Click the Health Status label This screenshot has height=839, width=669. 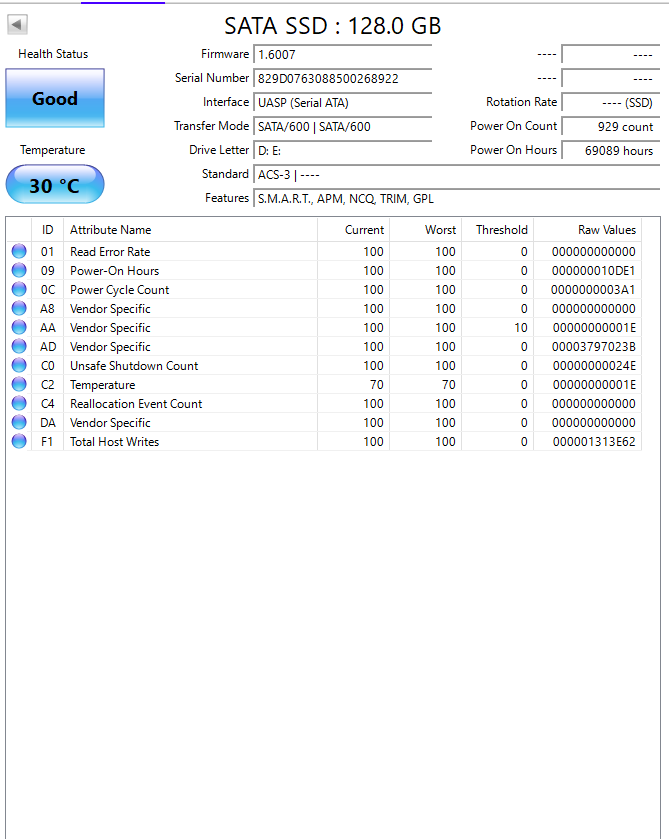(x=53, y=54)
